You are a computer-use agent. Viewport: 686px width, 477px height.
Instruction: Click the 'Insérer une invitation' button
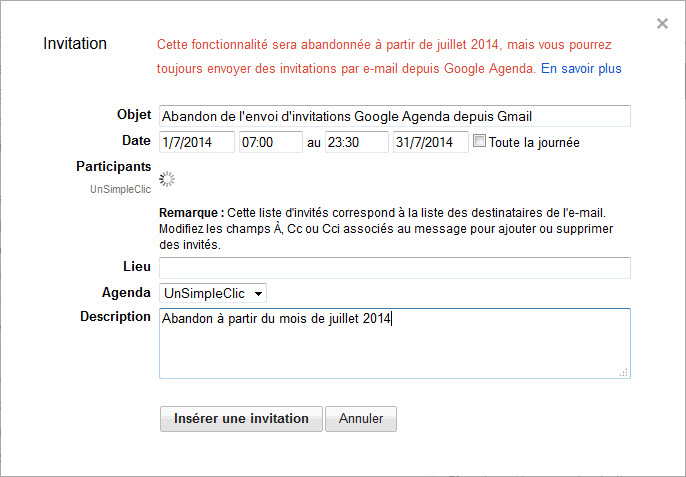pyautogui.click(x=241, y=419)
